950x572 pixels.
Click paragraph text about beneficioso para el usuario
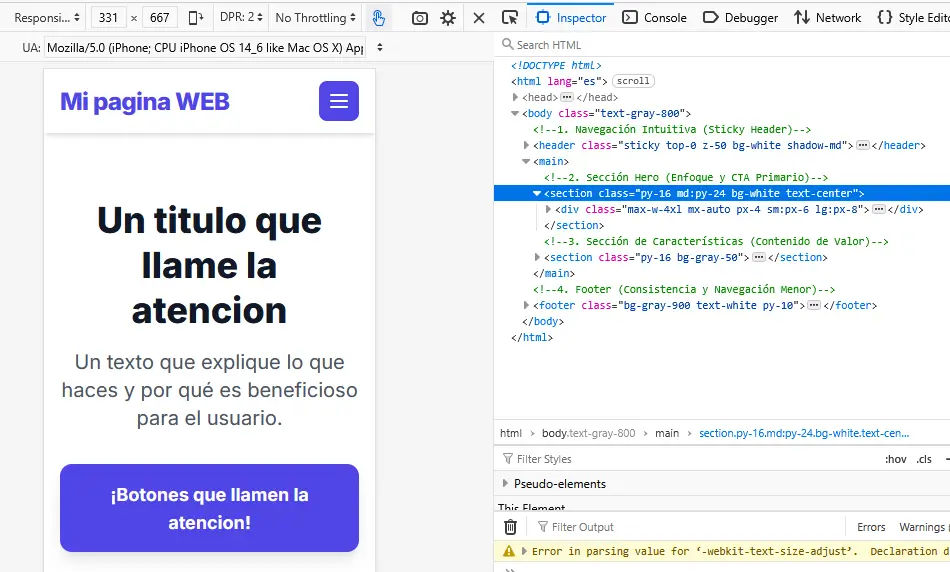coord(210,390)
